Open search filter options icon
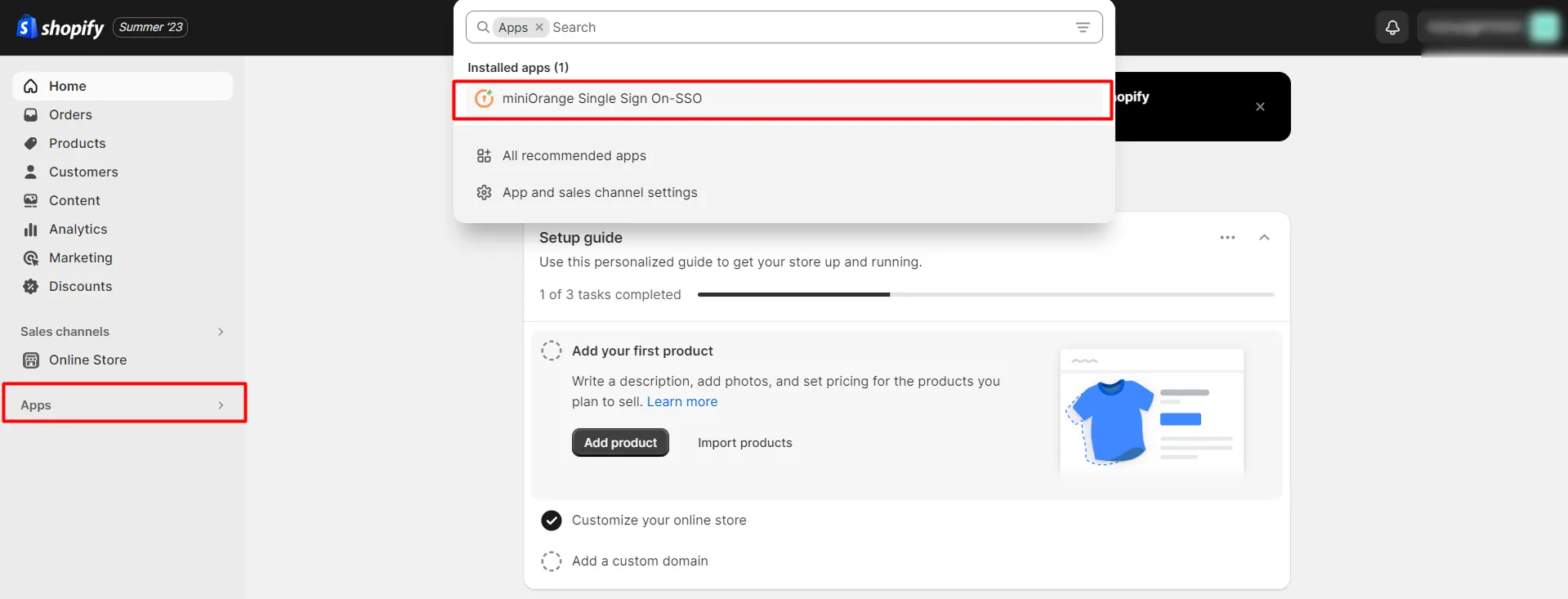 [x=1083, y=27]
